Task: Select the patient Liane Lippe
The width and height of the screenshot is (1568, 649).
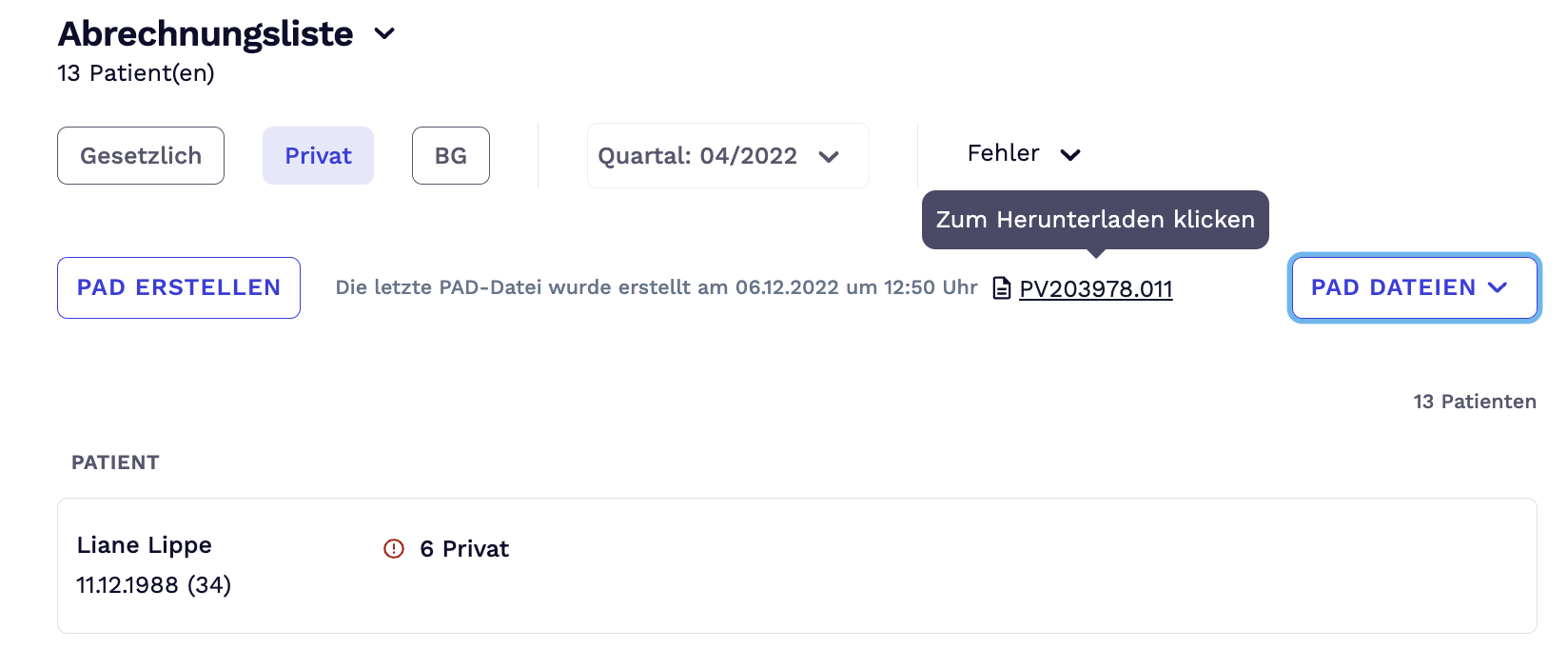Action: (x=145, y=545)
